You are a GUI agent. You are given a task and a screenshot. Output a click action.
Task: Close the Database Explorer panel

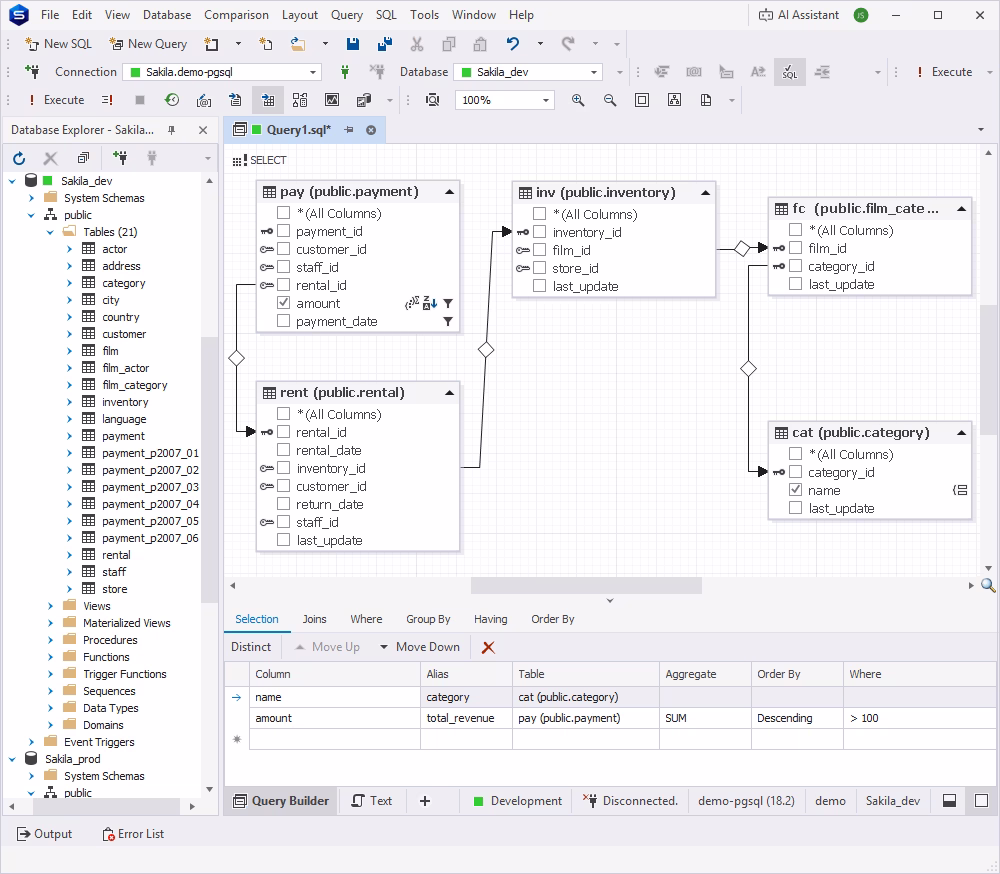203,130
